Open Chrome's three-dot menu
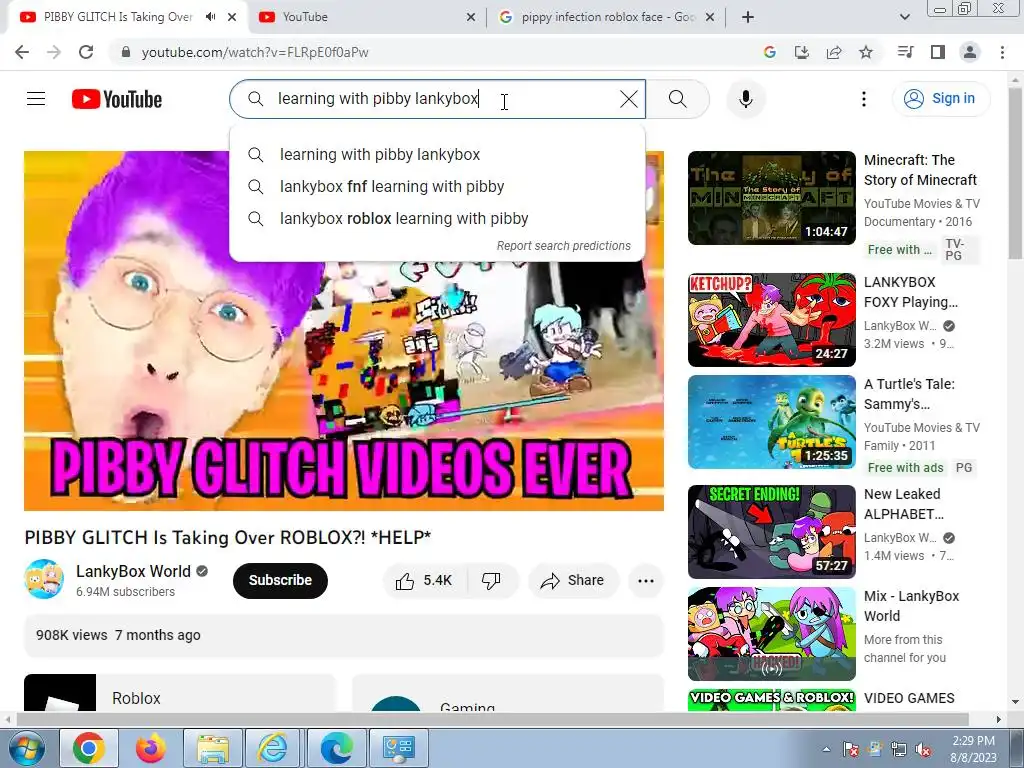Screen dimensions: 1024x768 pyautogui.click(x=1002, y=52)
